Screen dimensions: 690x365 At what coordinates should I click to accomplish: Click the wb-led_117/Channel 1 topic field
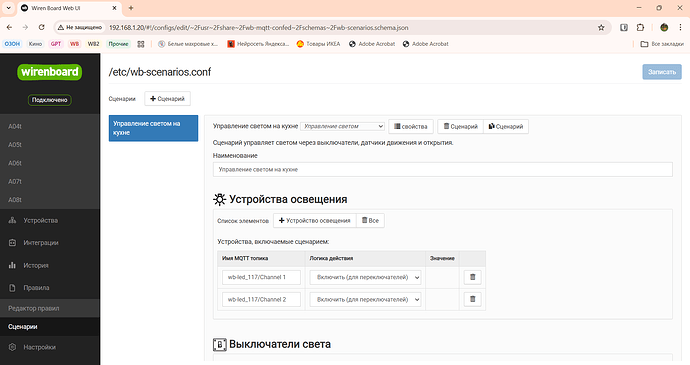[x=261, y=277]
